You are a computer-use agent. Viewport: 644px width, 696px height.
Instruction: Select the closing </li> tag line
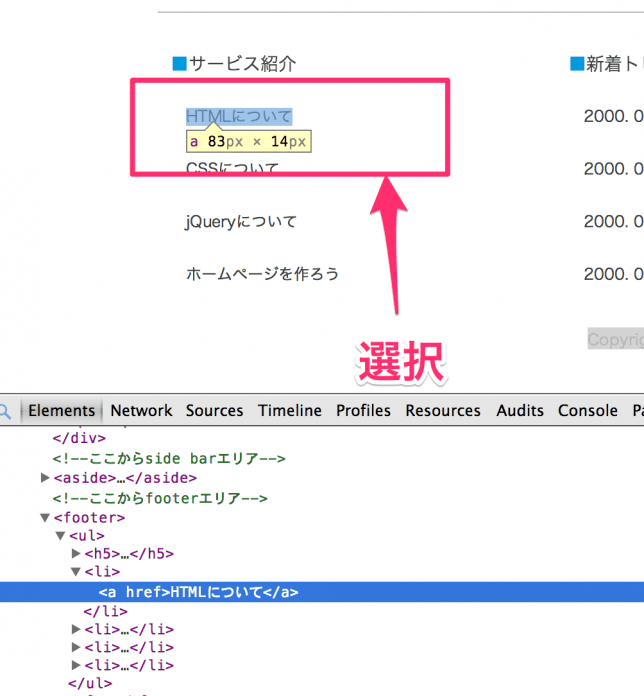pyautogui.click(x=106, y=611)
